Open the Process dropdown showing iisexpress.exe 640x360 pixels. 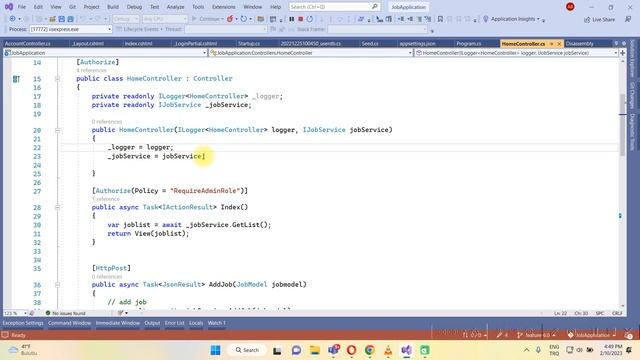click(70, 29)
